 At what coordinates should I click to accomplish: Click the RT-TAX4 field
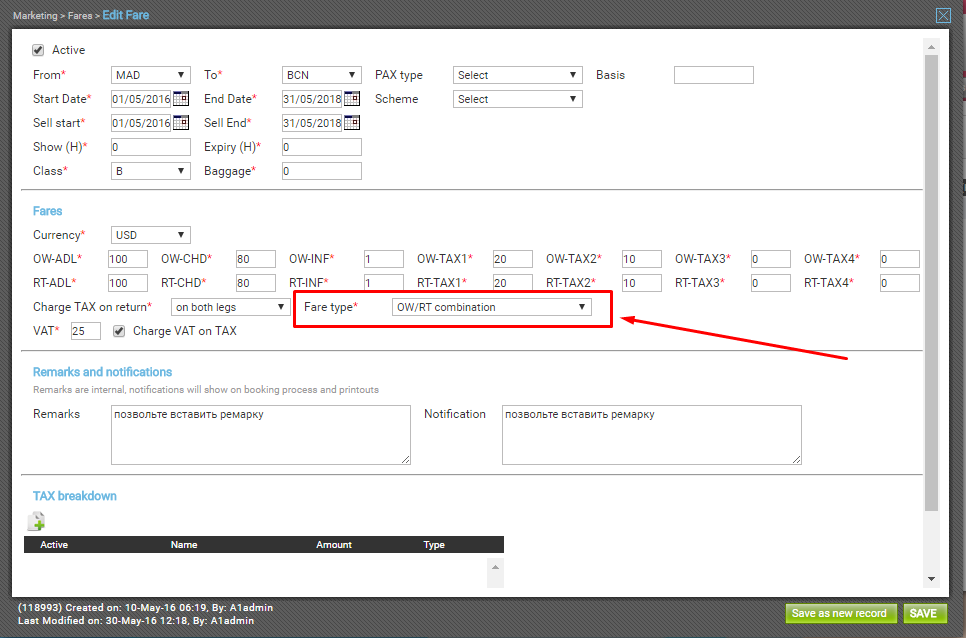pyautogui.click(x=899, y=283)
